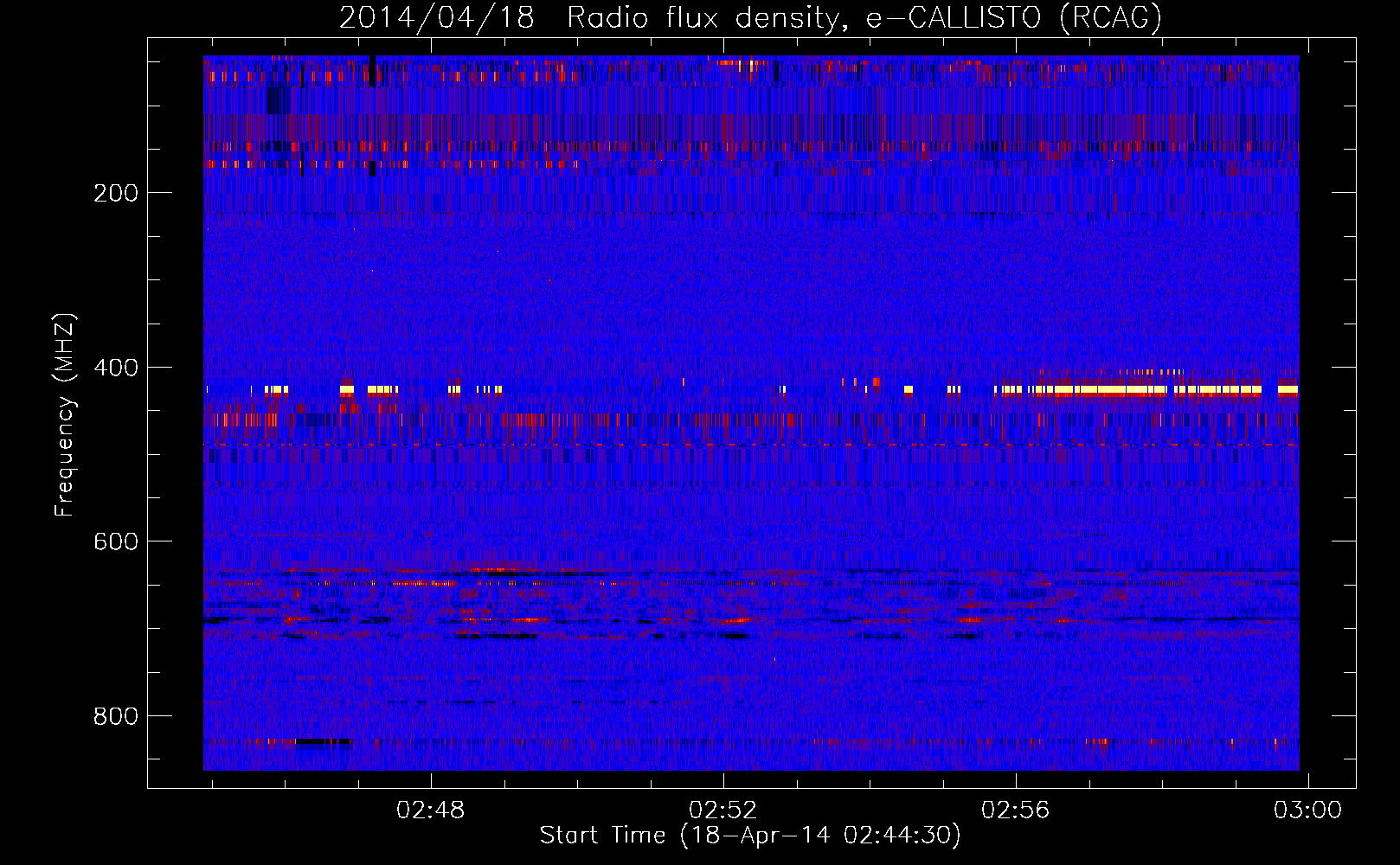Click the 03:00 time tick label
Screen dimensions: 1400x865
pyautogui.click(x=1307, y=811)
